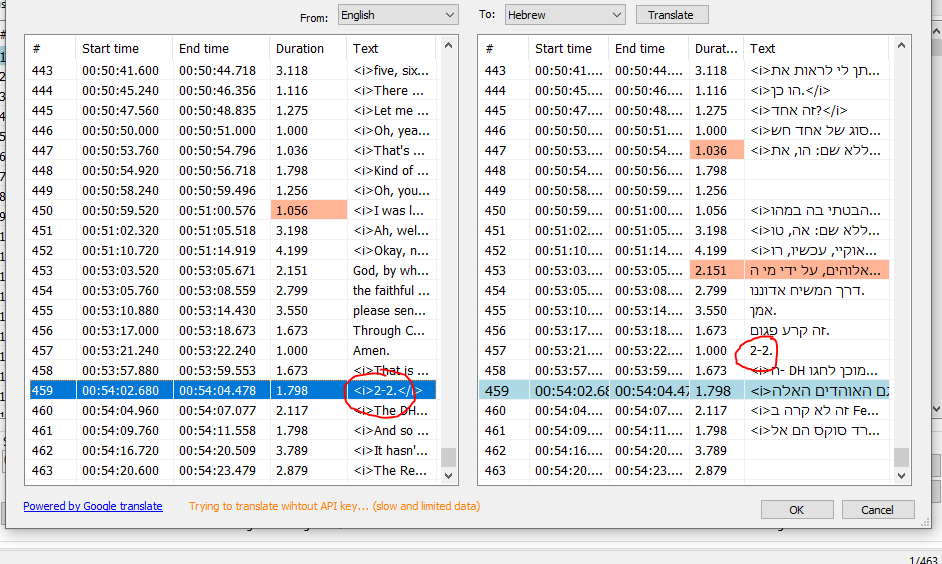Open the Powered by Google translate link
Viewport: 942px width, 564px height.
93,506
